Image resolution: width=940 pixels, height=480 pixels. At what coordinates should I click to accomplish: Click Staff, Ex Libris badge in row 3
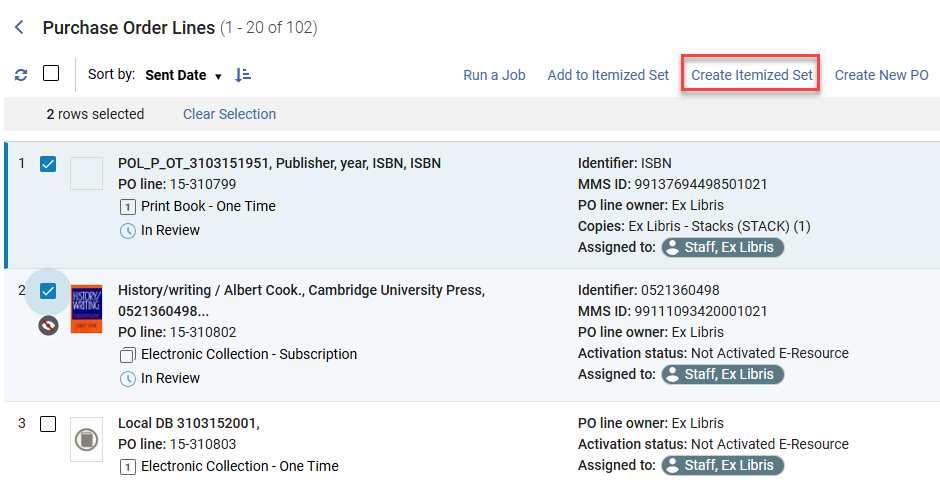[722, 466]
